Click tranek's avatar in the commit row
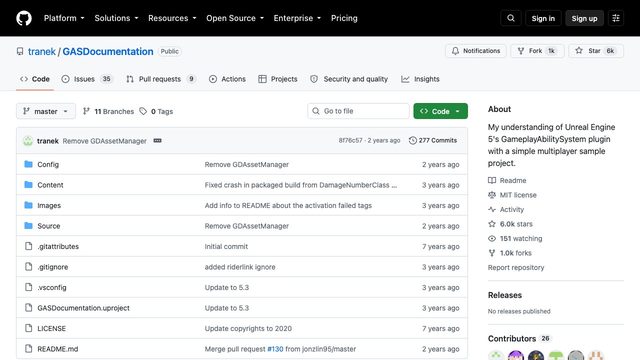The width and height of the screenshot is (640, 360). click(28, 141)
